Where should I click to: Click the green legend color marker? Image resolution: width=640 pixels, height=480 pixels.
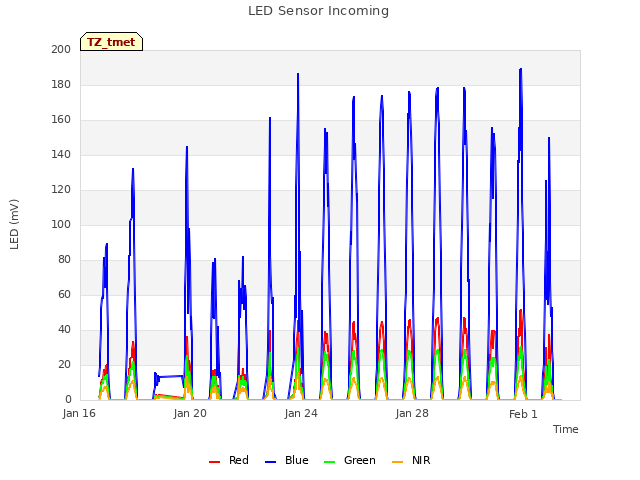(329, 462)
